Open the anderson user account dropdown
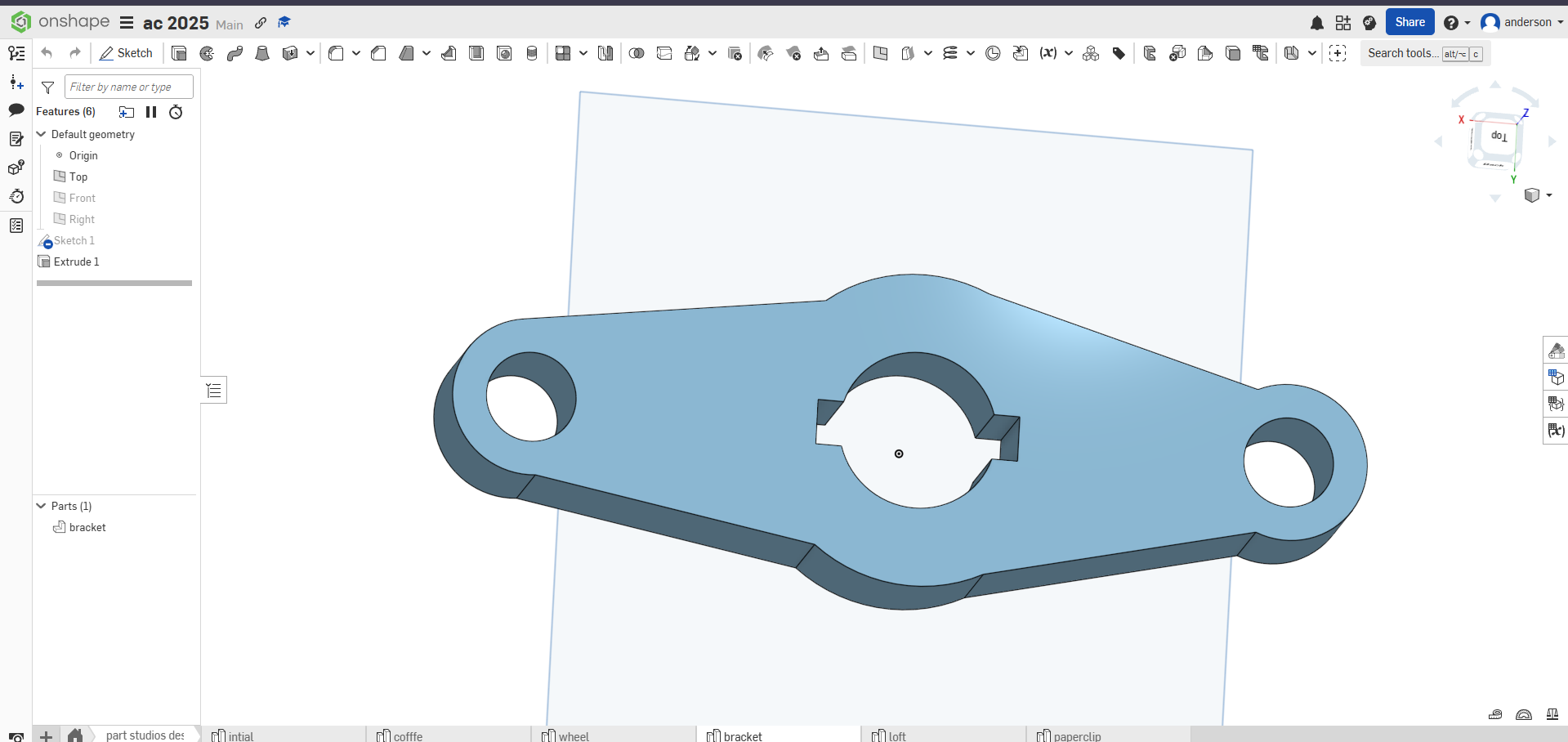This screenshot has width=1568, height=742. [x=1521, y=23]
